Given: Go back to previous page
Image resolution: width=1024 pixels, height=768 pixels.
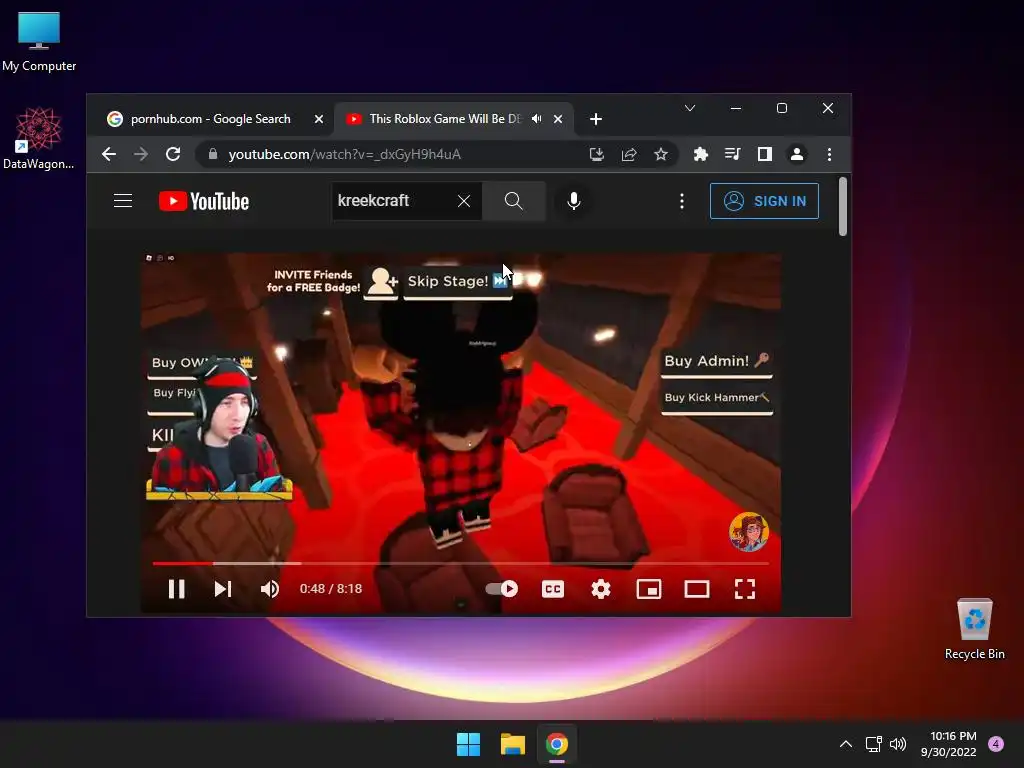Looking at the screenshot, I should tap(108, 154).
